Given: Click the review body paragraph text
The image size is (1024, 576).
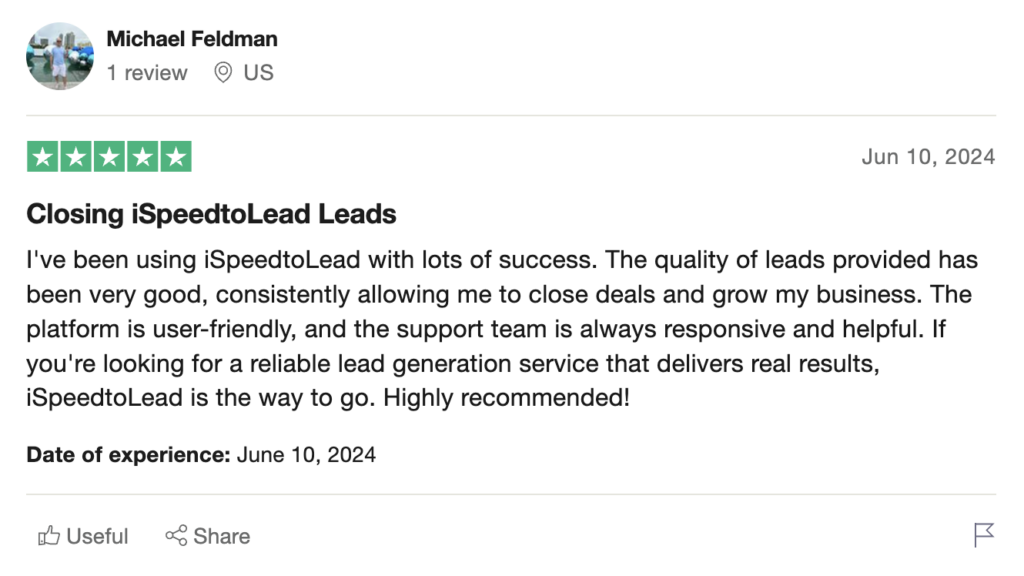Looking at the screenshot, I should 500,328.
